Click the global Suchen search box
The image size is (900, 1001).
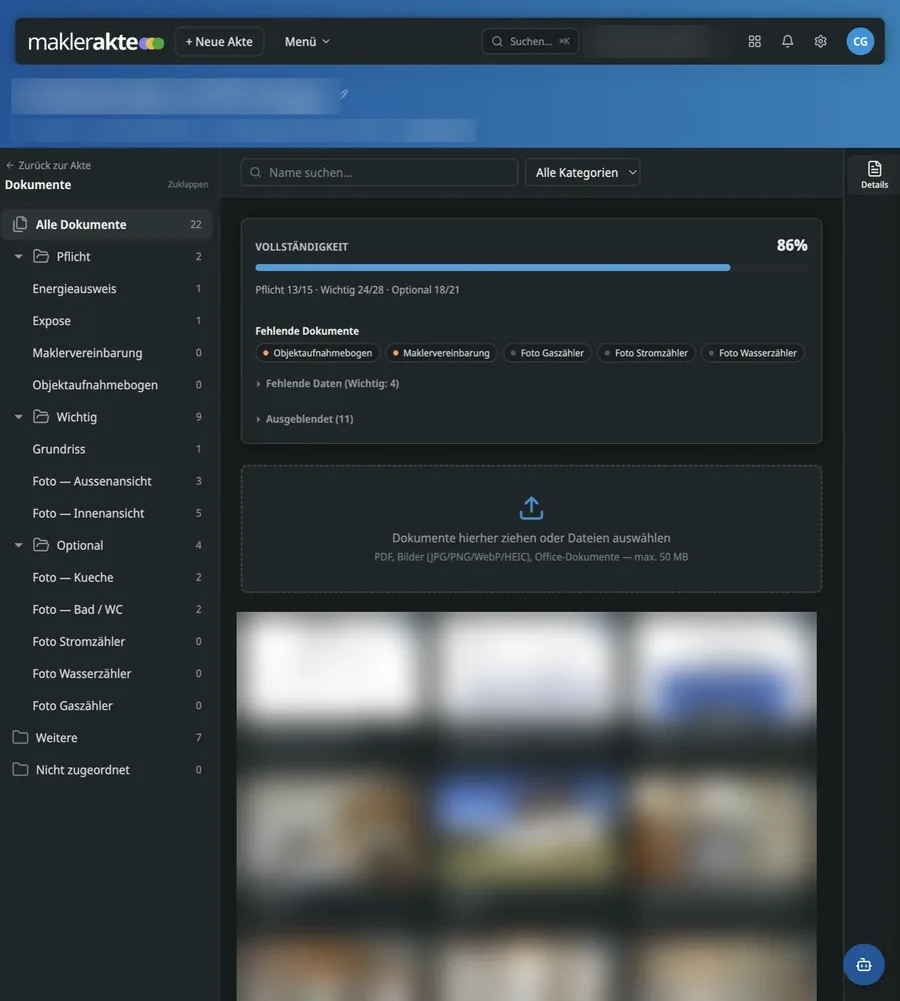click(530, 41)
